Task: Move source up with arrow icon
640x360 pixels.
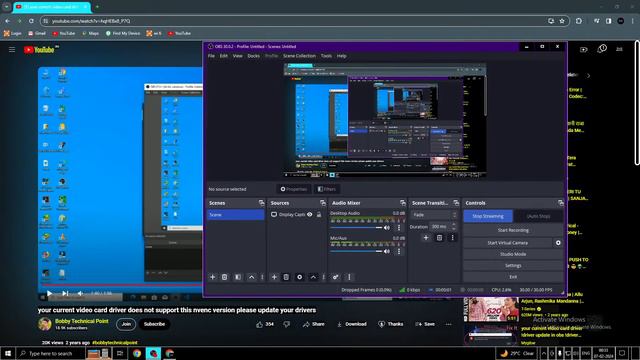Action: pos(313,277)
